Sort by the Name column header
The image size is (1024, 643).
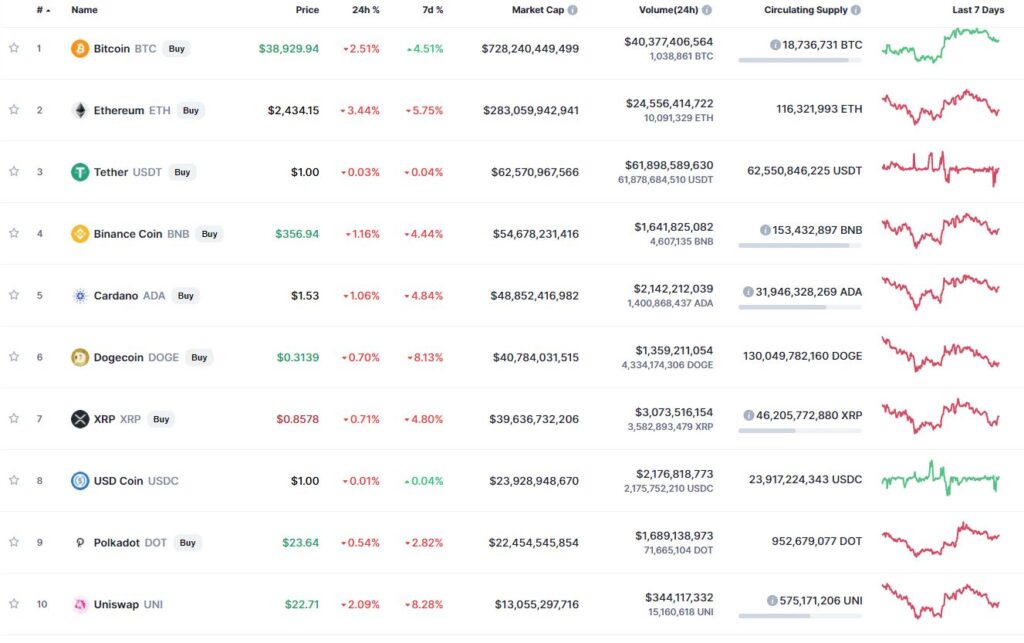pos(84,10)
